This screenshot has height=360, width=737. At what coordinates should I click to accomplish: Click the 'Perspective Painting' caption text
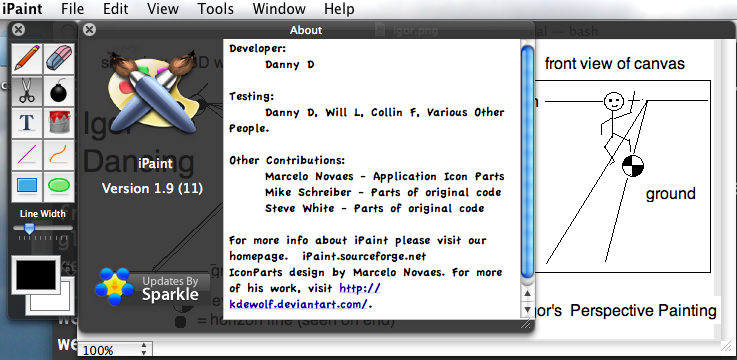pyautogui.click(x=643, y=311)
